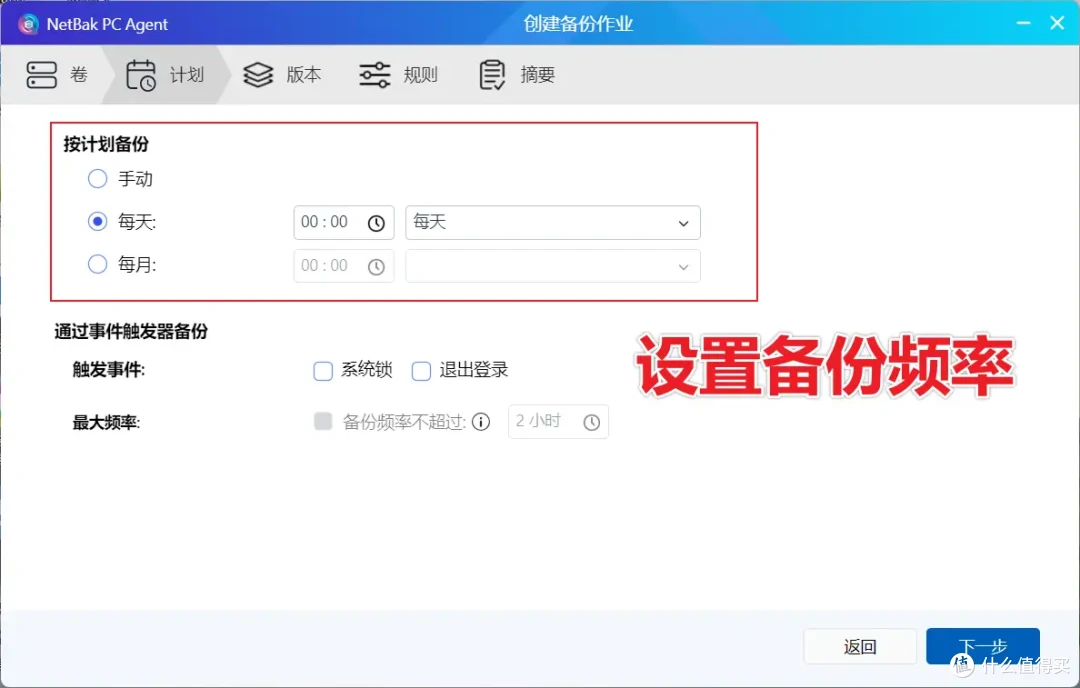Image resolution: width=1080 pixels, height=688 pixels.
Task: Open clock picker in the daily time field
Action: click(376, 223)
